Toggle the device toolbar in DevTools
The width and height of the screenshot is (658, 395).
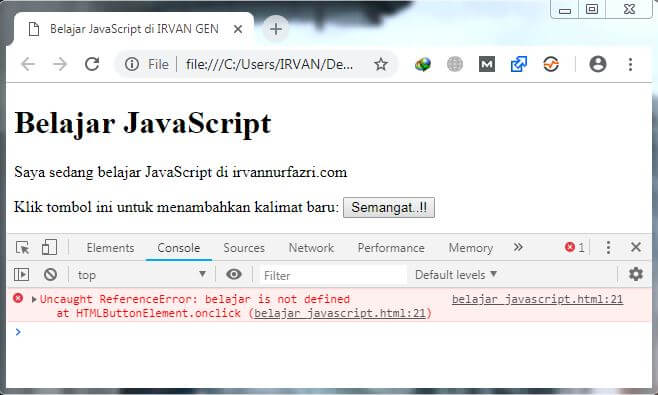[49, 248]
